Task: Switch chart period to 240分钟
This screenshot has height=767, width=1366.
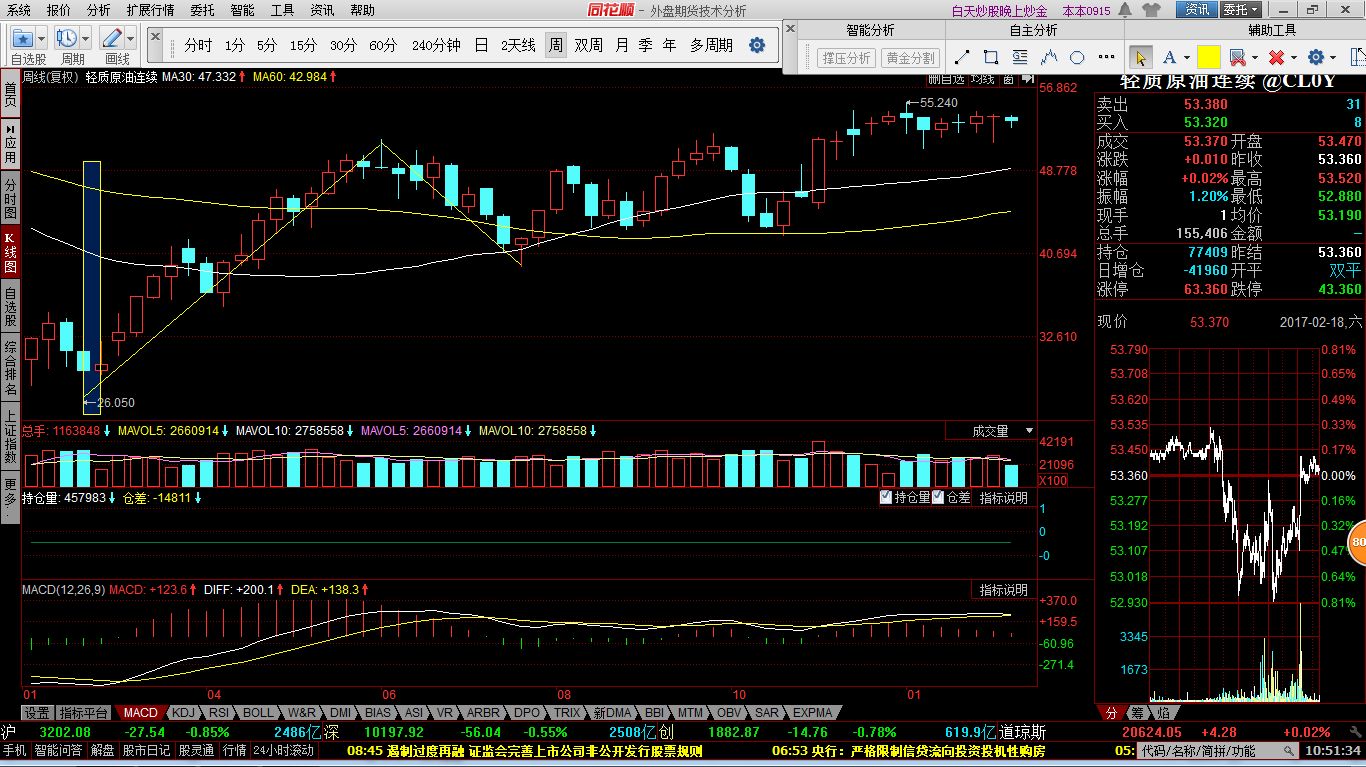Action: tap(436, 45)
